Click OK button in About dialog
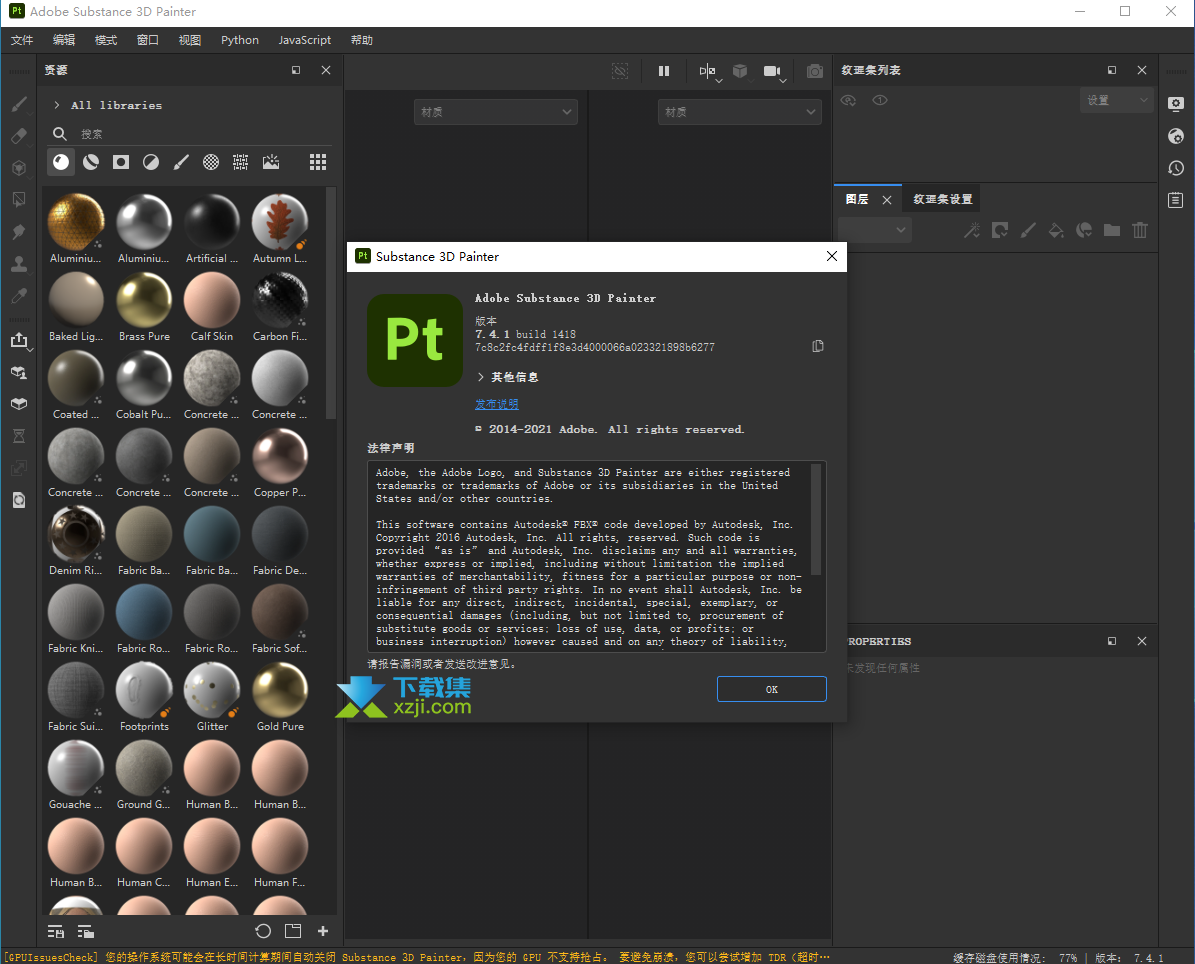The height and width of the screenshot is (964, 1195). (771, 689)
